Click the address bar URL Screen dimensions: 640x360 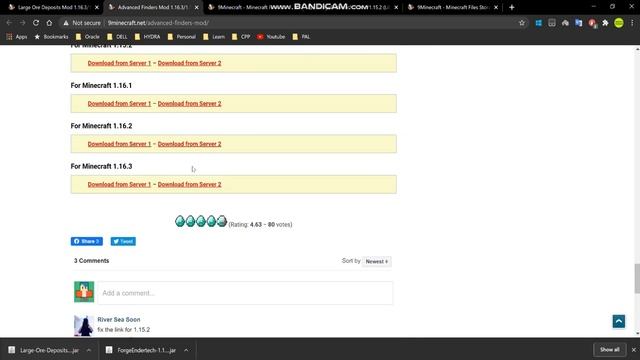[158, 23]
